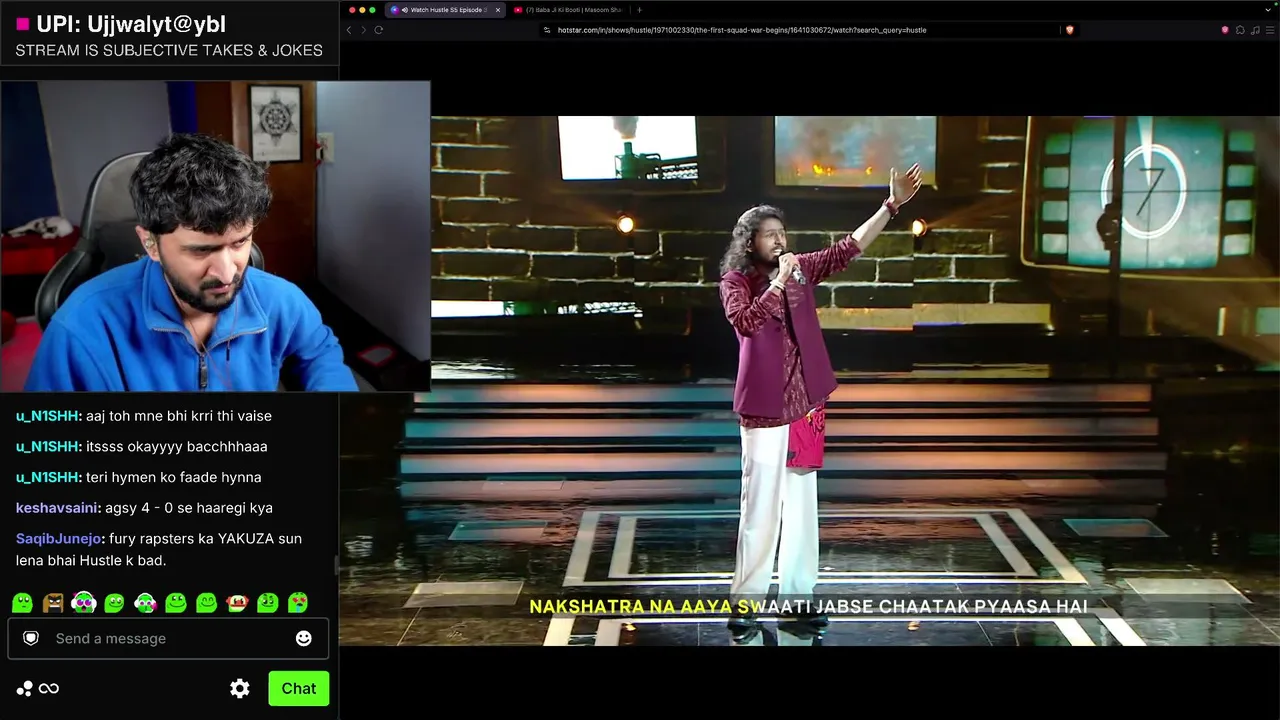Screen dimensions: 1280x720
Task: Choose the red-faced clown emote
Action: coord(237,603)
